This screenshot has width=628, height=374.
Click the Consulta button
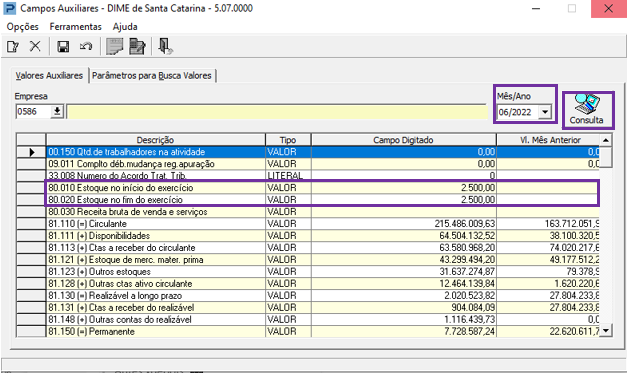[588, 110]
